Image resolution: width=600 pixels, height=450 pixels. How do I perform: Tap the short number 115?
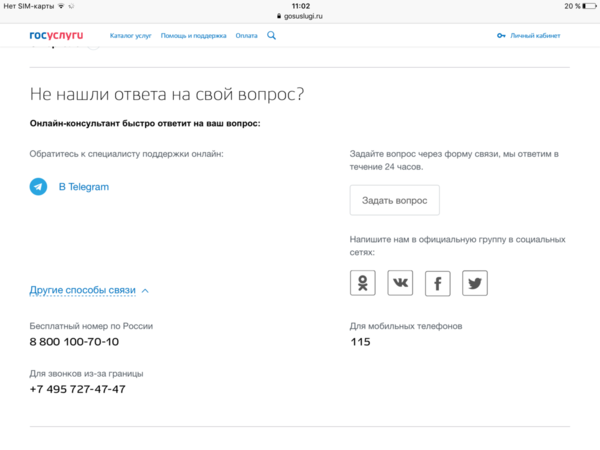coord(360,342)
